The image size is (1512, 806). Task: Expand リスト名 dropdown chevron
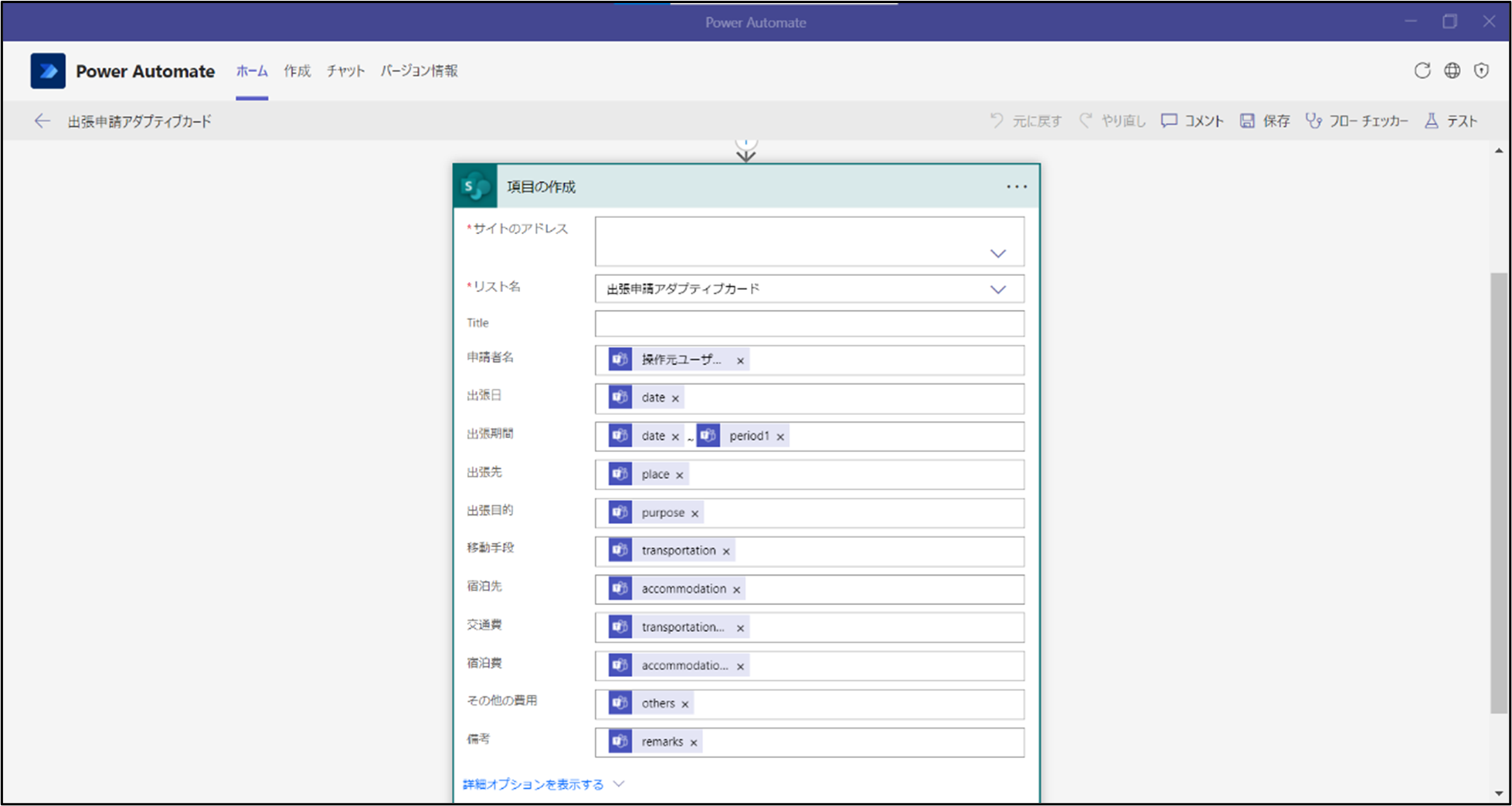point(998,289)
